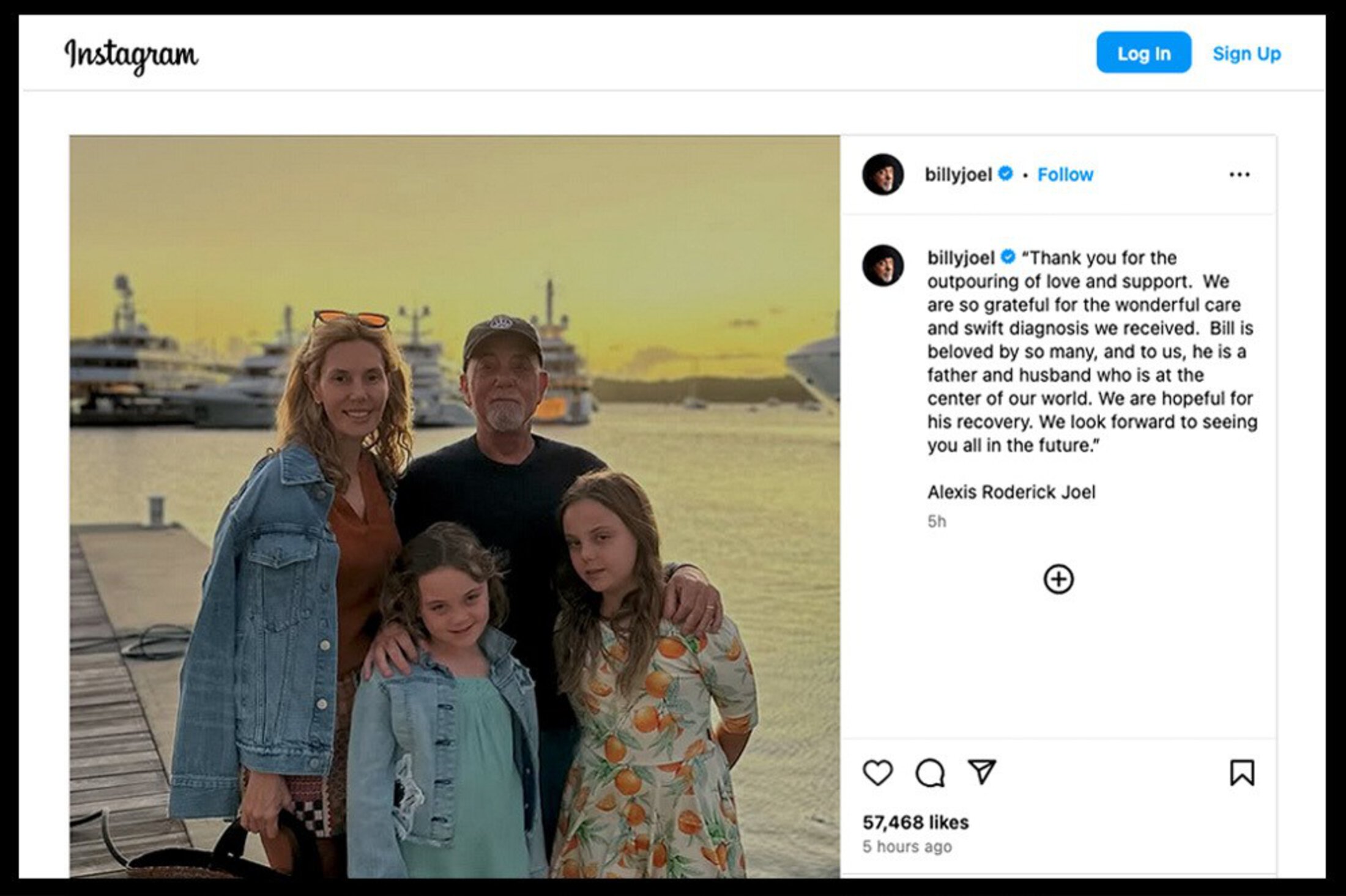Like the post with heart icon
The image size is (1346, 896).
point(877,772)
